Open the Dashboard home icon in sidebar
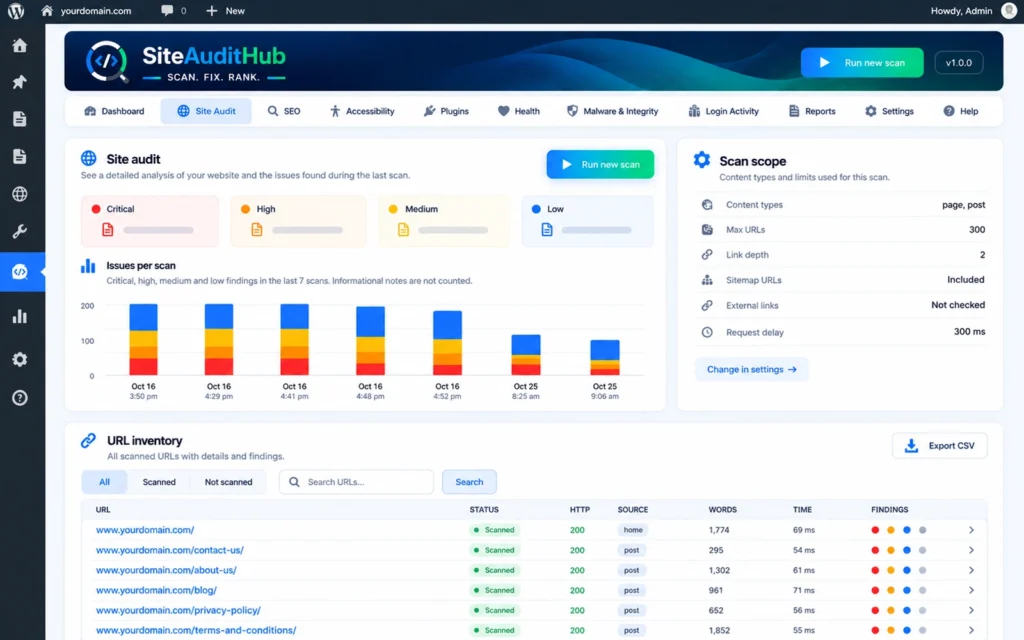The height and width of the screenshot is (640, 1024). [x=20, y=45]
